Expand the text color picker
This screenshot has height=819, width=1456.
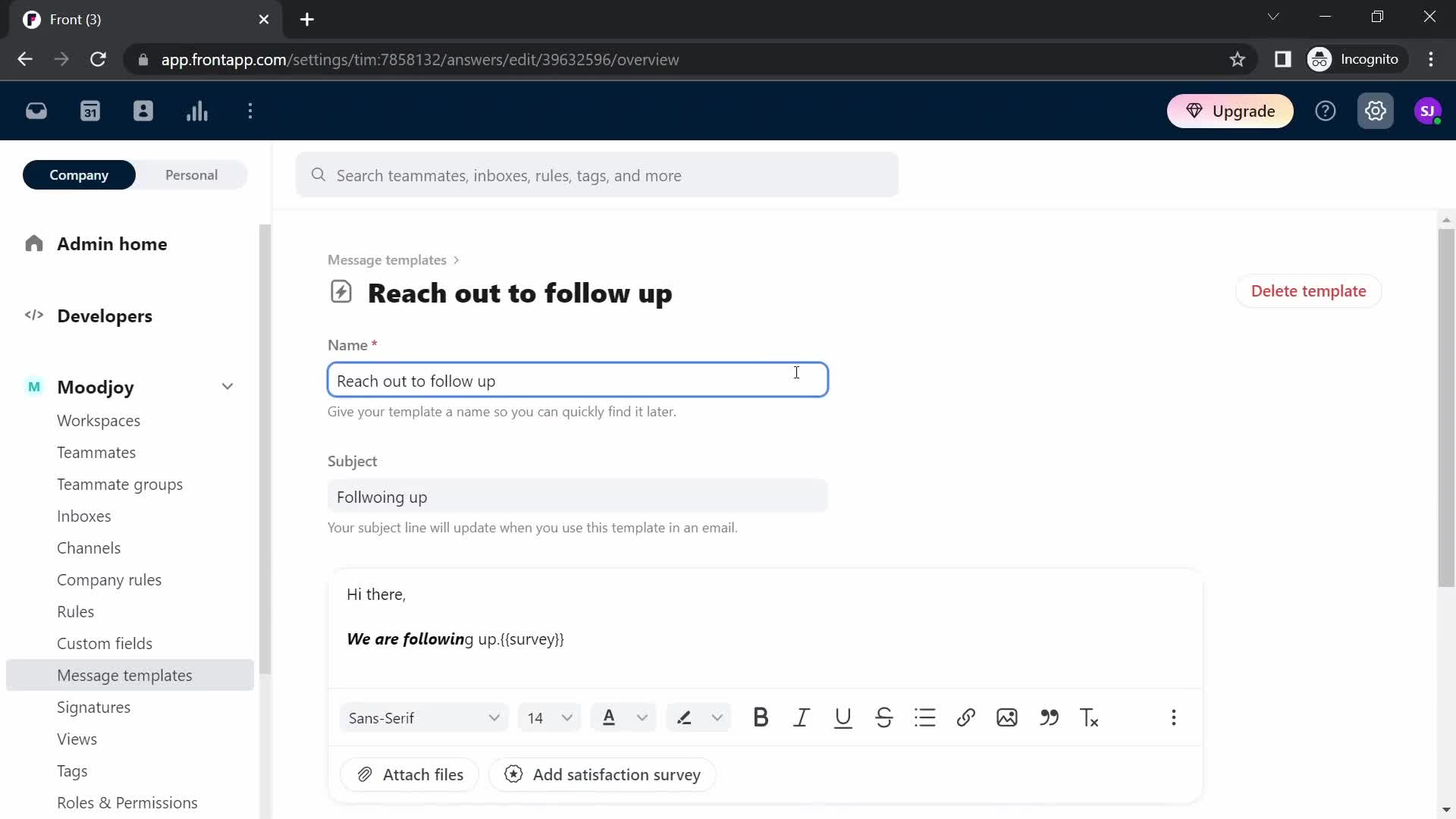(642, 718)
